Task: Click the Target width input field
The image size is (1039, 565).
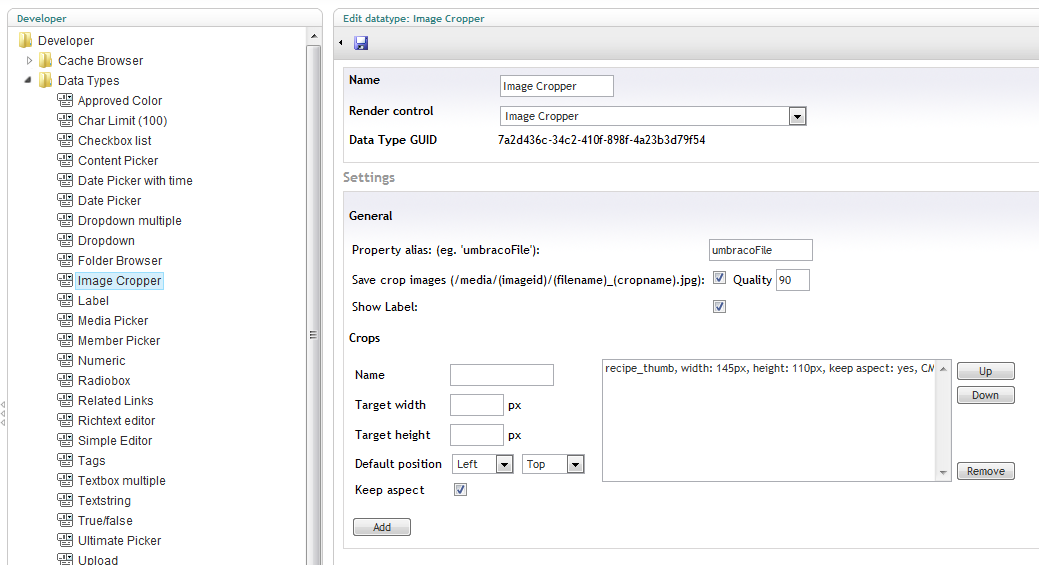Action: tap(476, 405)
